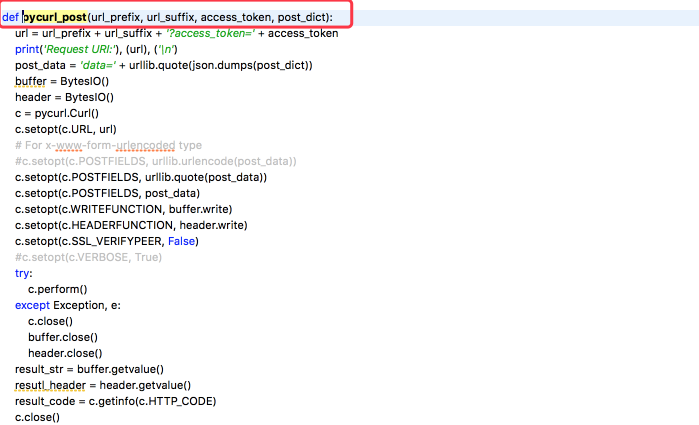This screenshot has height=425, width=699.
Task: Click c.setopt(c.URL, url) line
Action: [x=66, y=129]
